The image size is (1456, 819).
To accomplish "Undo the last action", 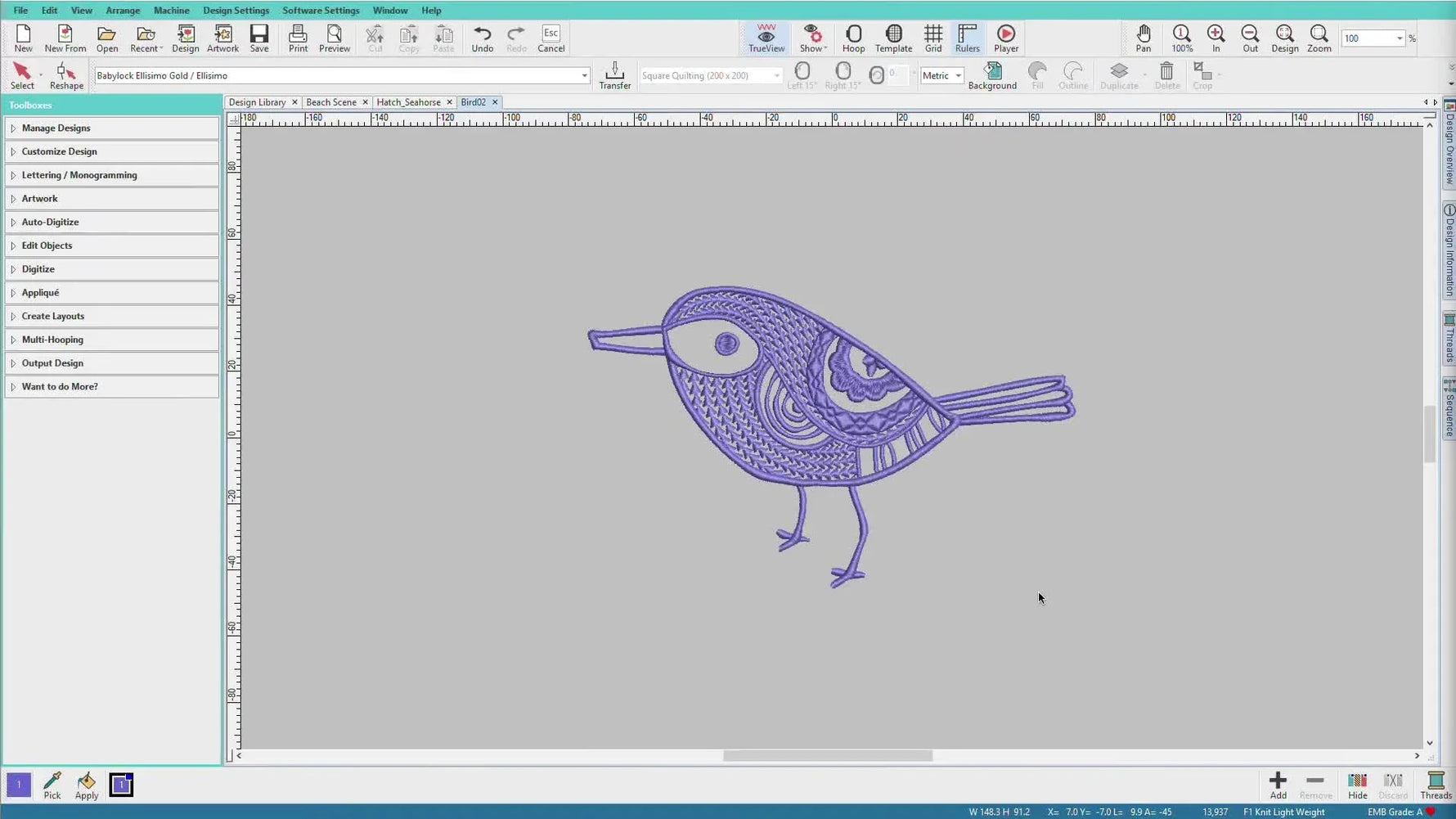I will pos(483,38).
